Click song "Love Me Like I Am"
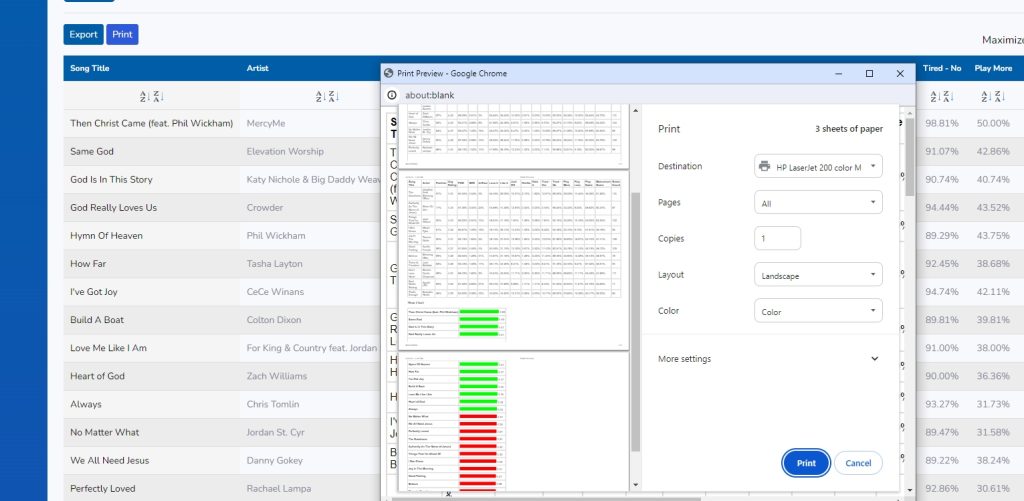 click(x=108, y=347)
